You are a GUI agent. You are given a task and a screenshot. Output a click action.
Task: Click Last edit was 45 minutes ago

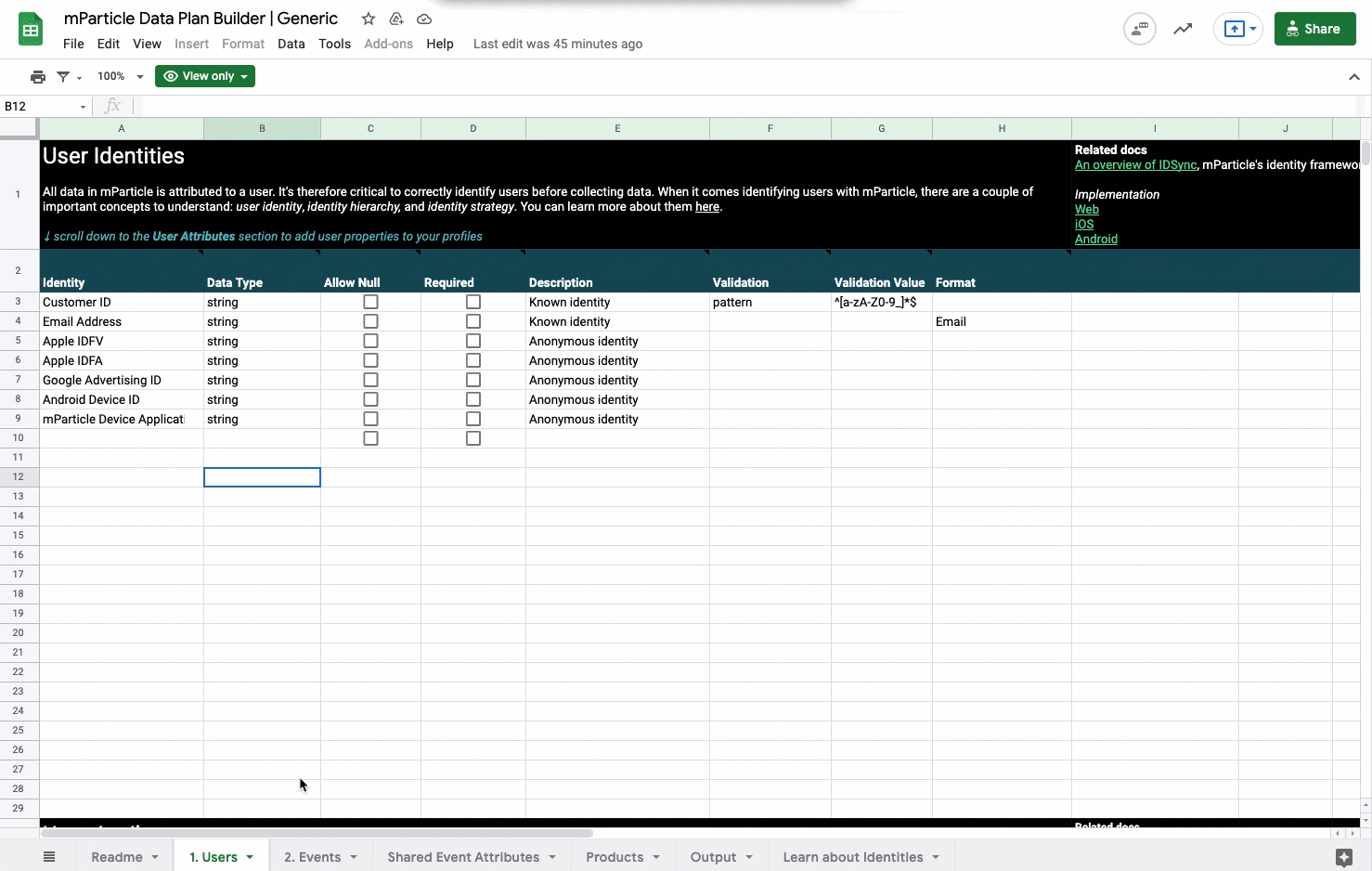tap(558, 44)
